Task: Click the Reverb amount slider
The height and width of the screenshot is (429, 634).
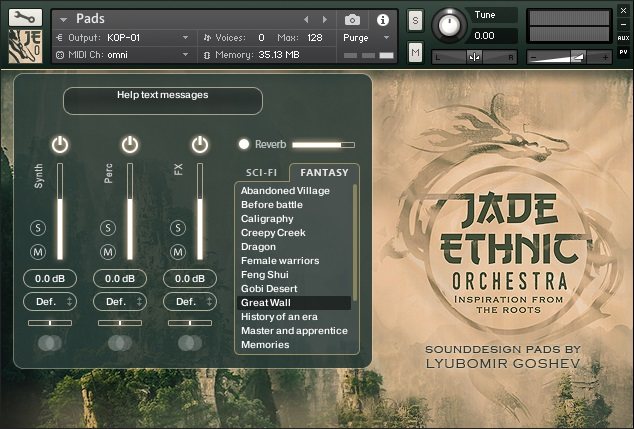Action: [x=323, y=144]
